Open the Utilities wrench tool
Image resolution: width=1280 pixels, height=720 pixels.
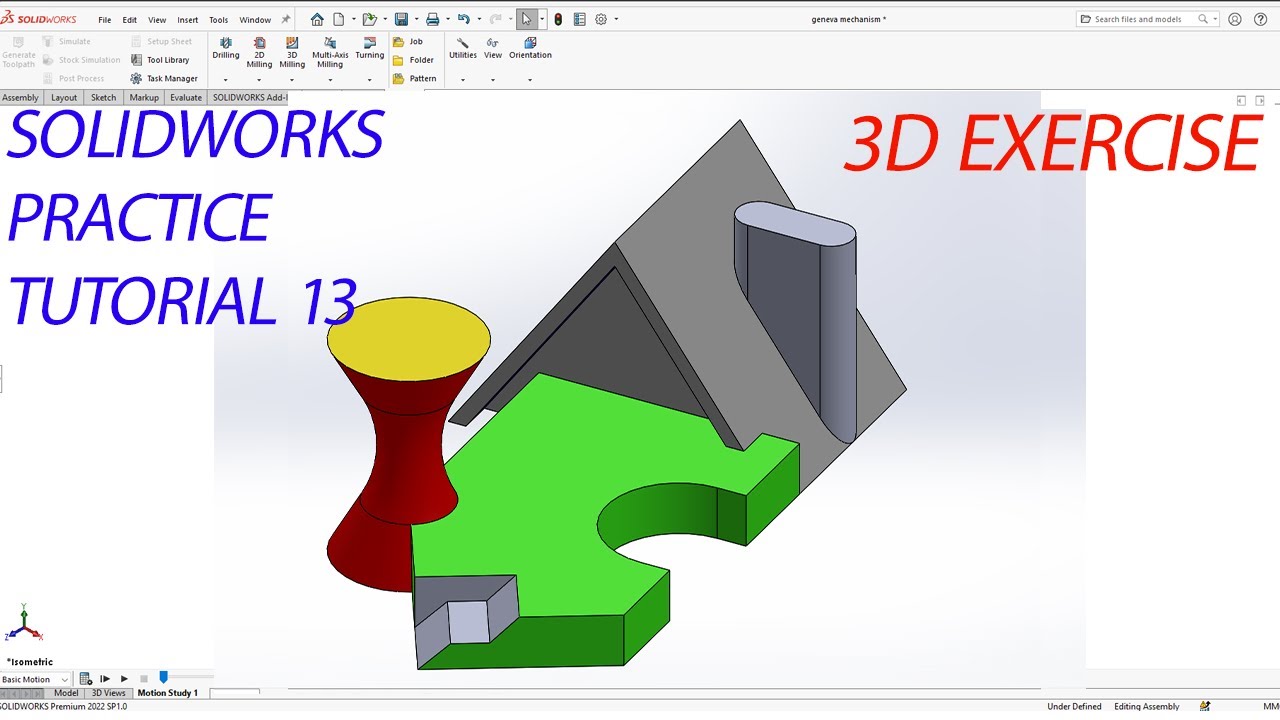pyautogui.click(x=463, y=48)
